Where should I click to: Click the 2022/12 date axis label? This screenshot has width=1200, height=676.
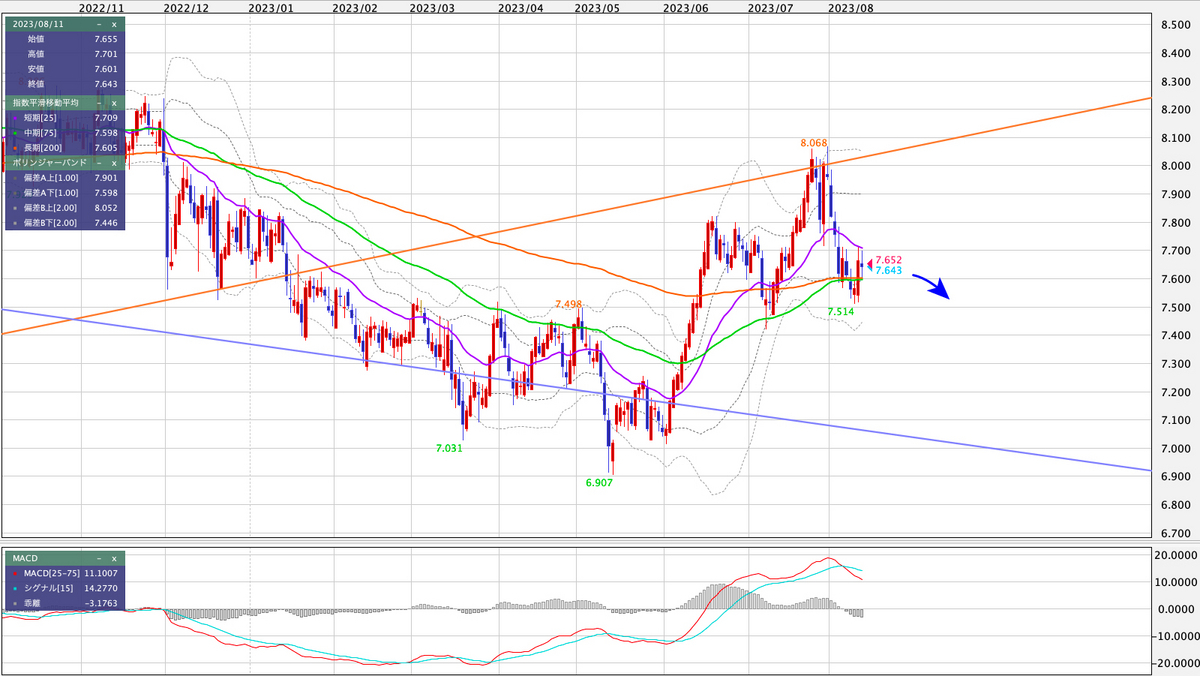(x=186, y=7)
